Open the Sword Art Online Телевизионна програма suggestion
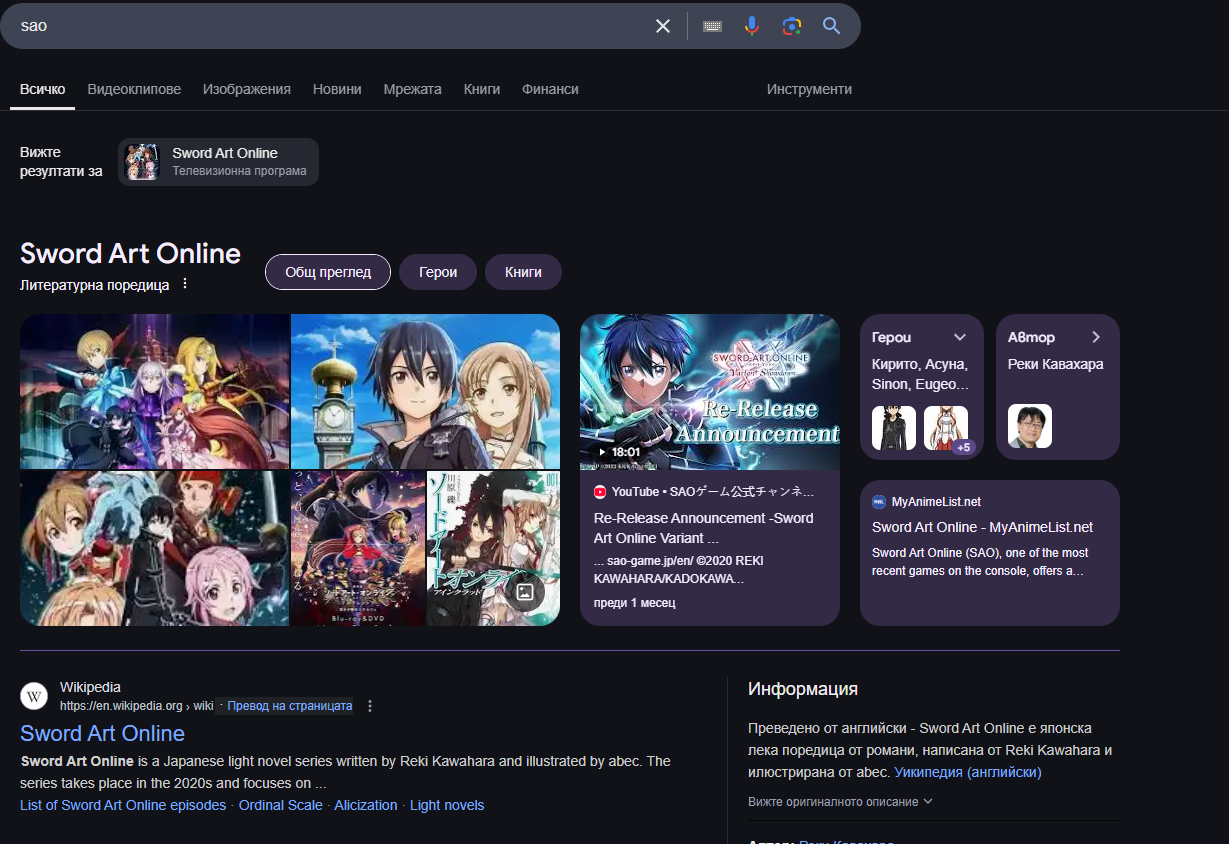 [219, 162]
